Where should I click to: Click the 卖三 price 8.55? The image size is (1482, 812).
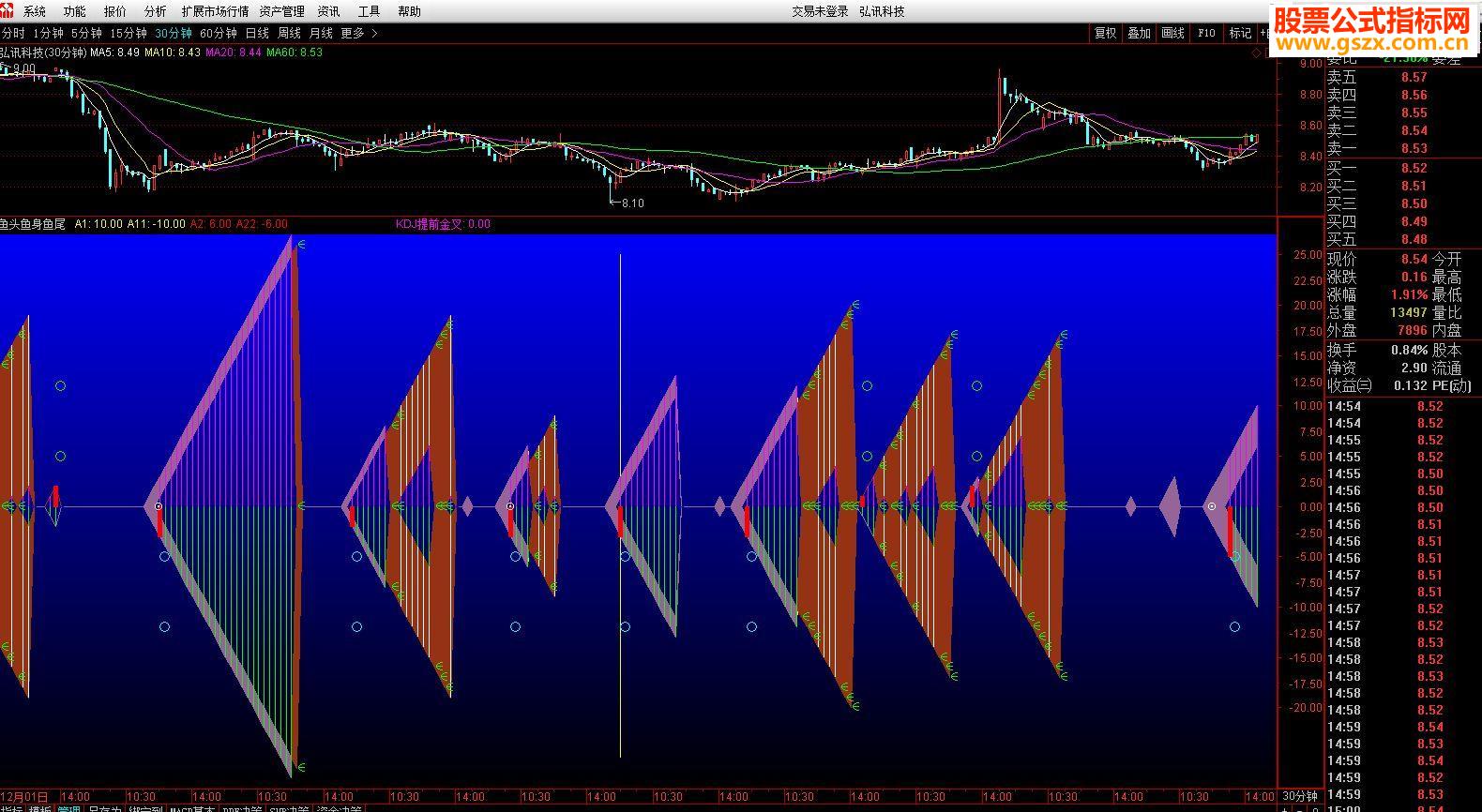[x=1414, y=113]
